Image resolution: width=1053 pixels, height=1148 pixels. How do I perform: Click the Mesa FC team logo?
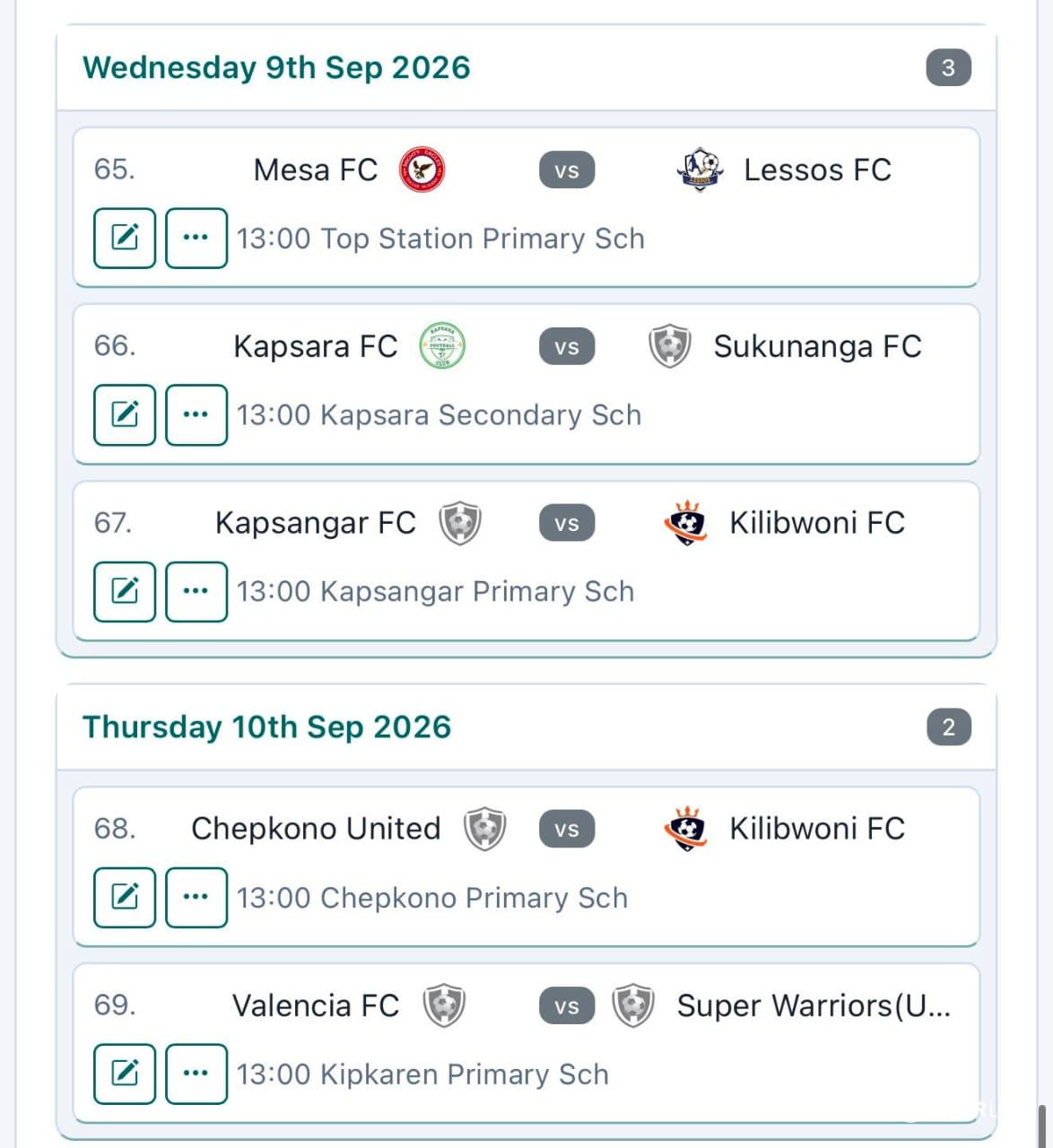click(x=422, y=170)
